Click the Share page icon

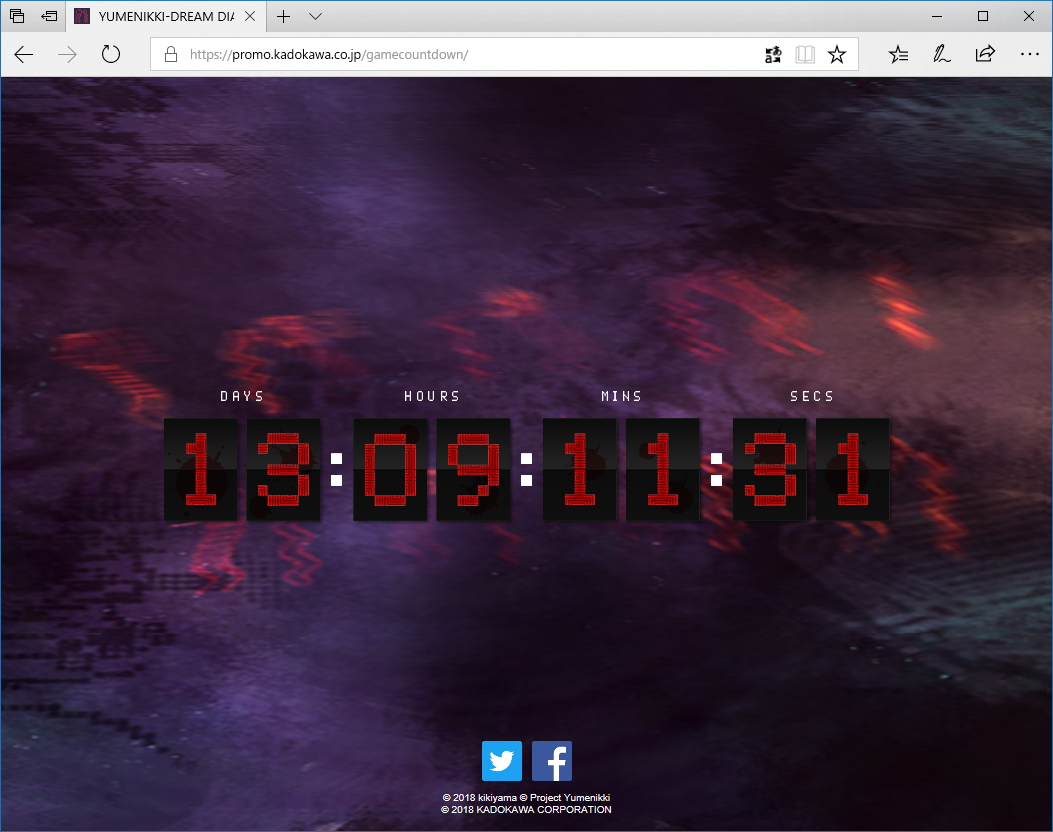point(985,54)
